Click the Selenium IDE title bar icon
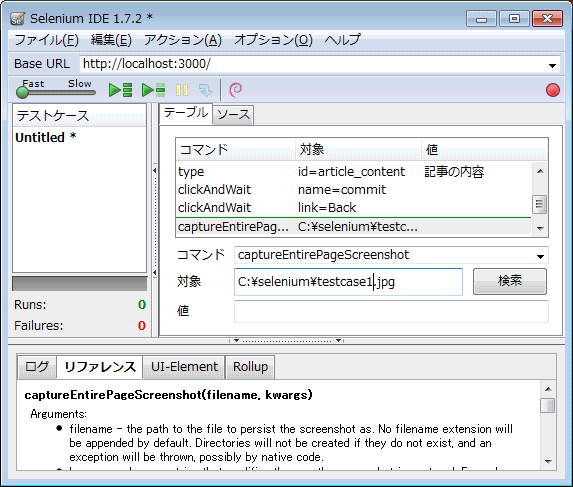573x487 pixels. 18,19
